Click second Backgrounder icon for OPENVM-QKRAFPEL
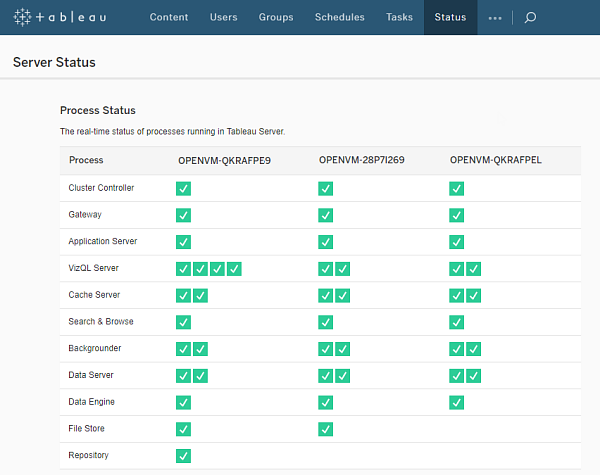The image size is (600, 475). pyautogui.click(x=473, y=349)
